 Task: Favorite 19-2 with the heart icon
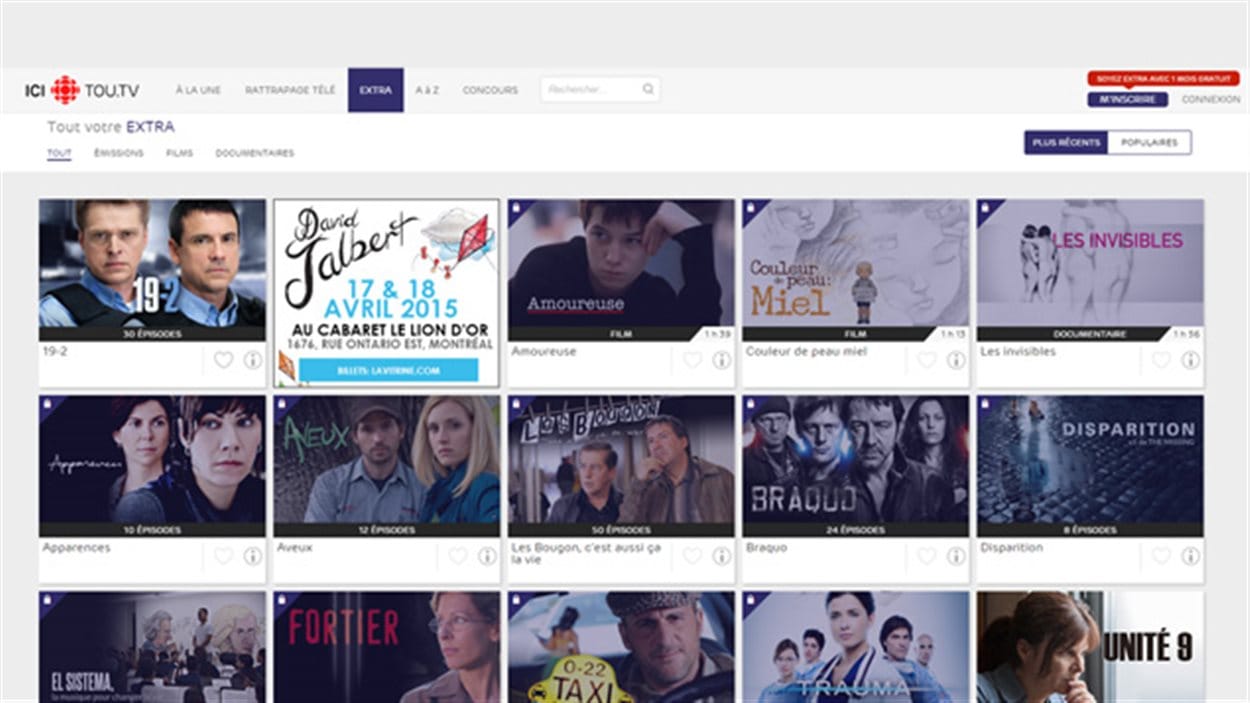pos(223,360)
